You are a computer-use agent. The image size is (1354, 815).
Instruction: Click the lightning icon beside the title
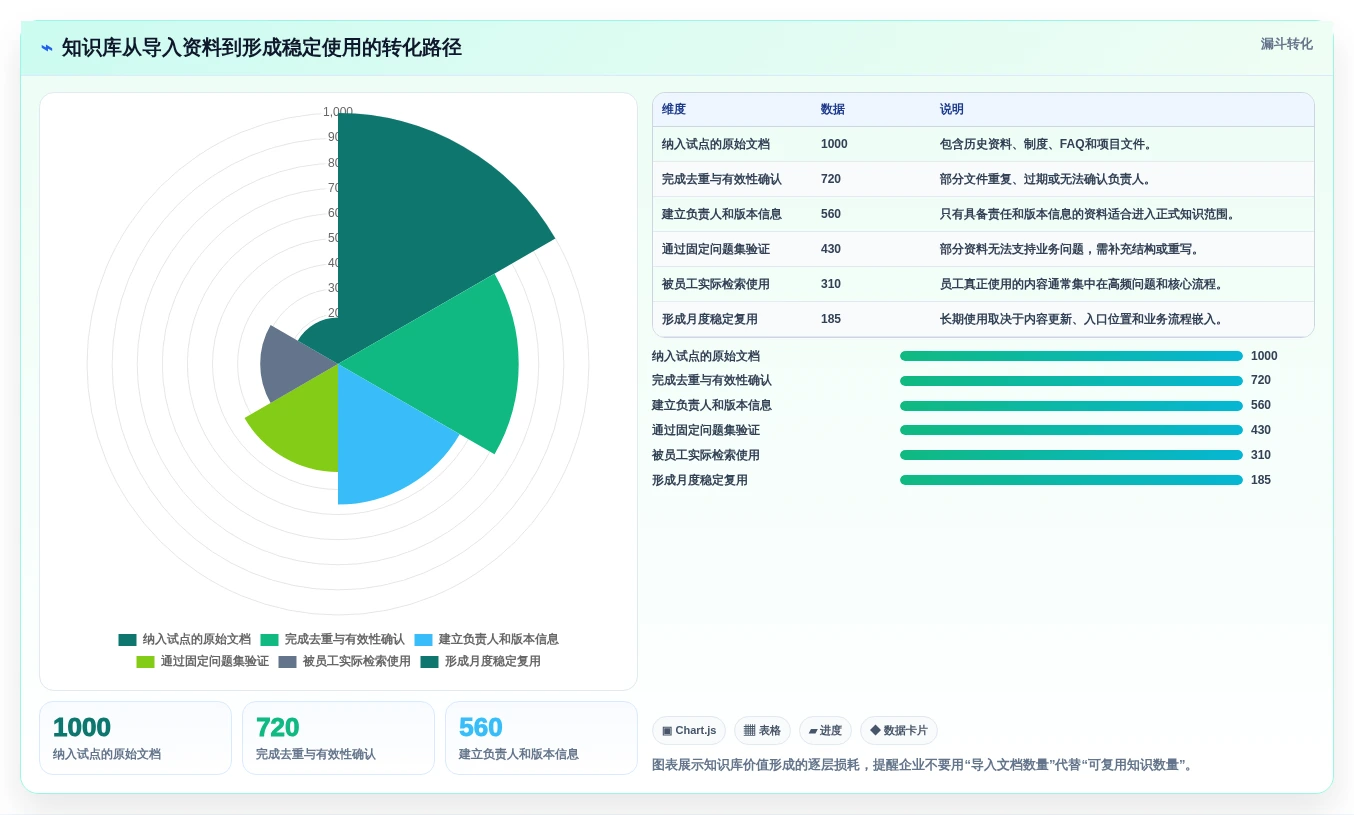[x=47, y=48]
